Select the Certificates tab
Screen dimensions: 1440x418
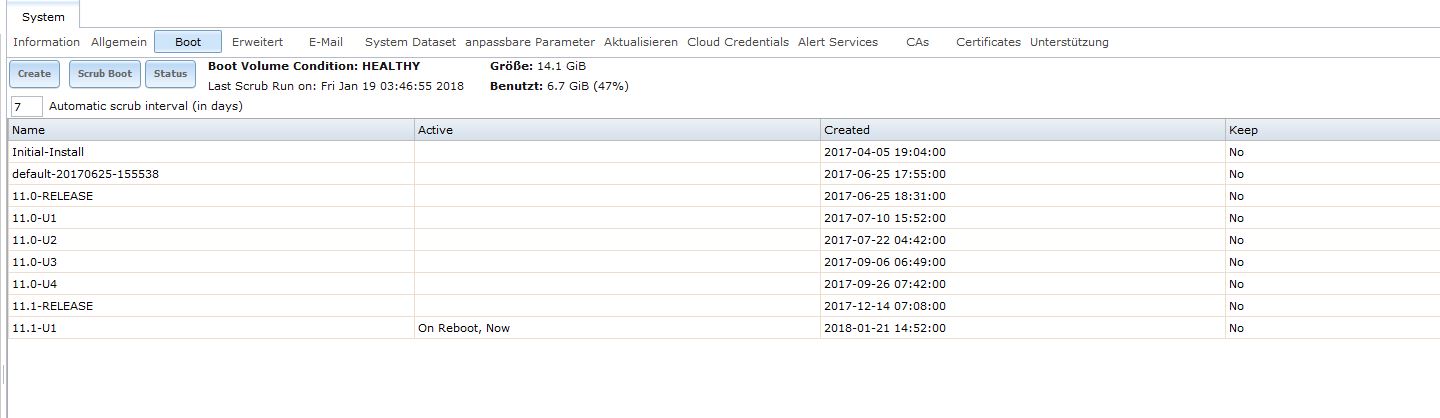[988, 42]
